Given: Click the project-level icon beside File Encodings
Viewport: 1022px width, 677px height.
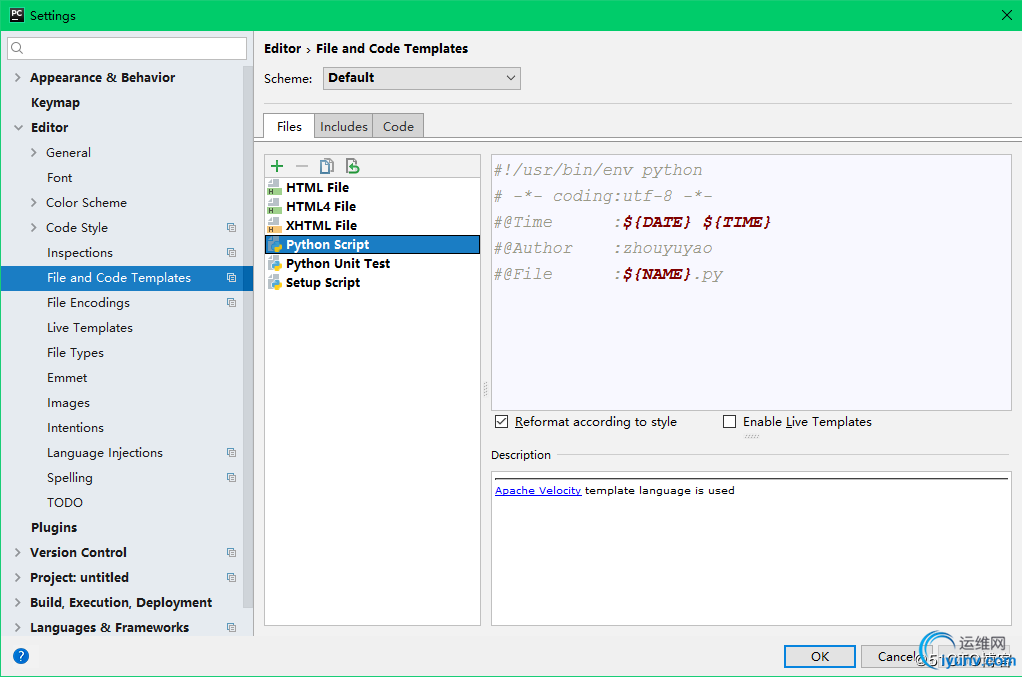Looking at the screenshot, I should [x=231, y=302].
